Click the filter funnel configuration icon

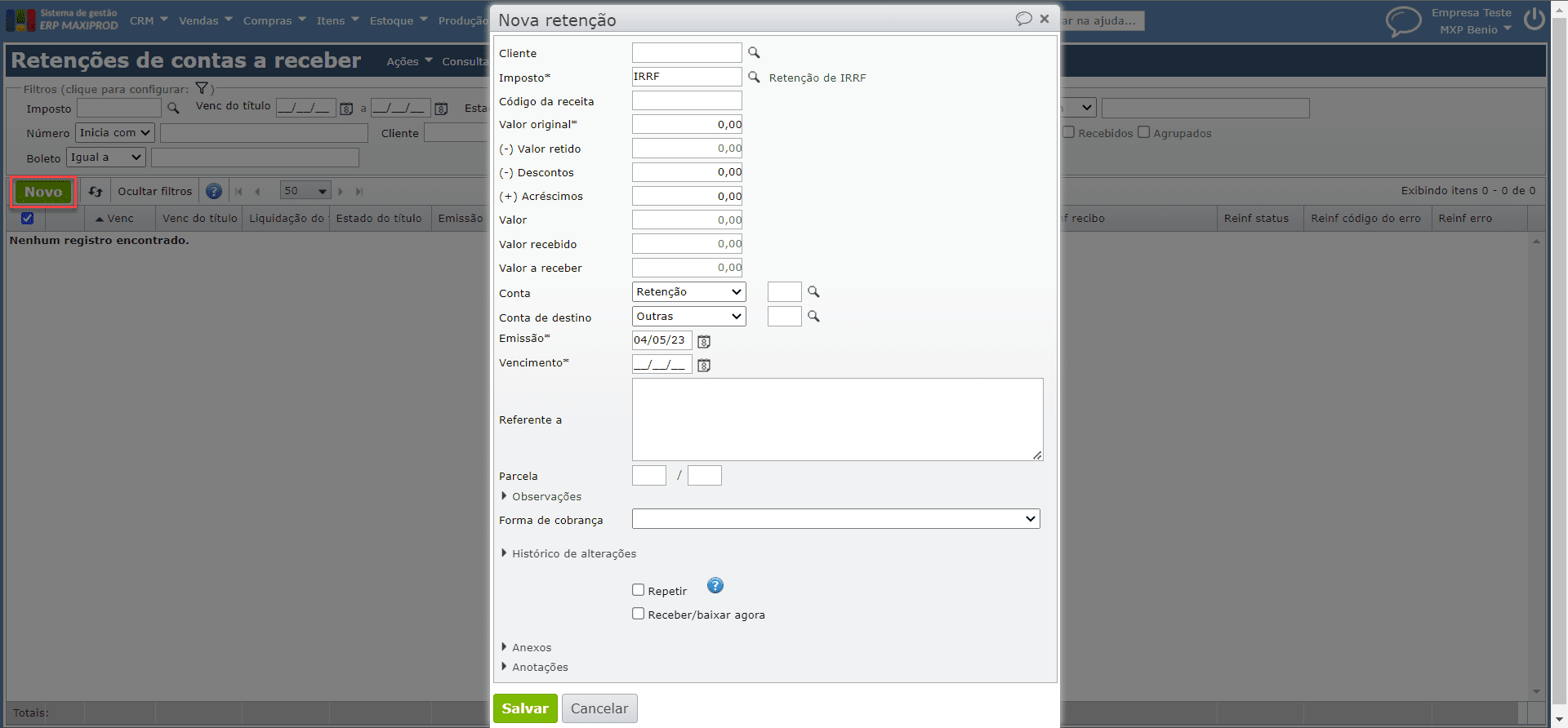click(202, 88)
